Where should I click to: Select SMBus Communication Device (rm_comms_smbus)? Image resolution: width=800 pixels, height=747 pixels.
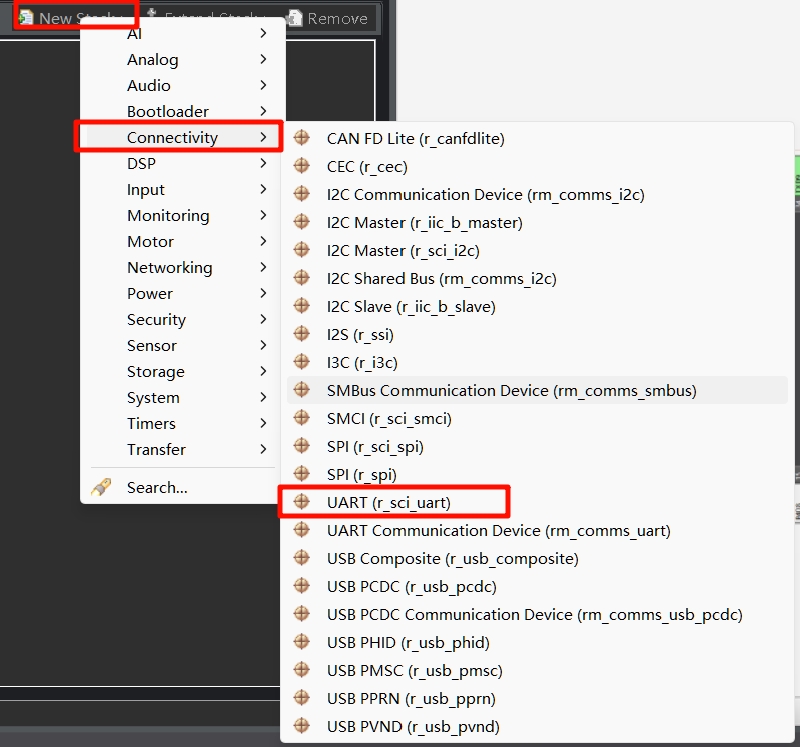pos(511,390)
